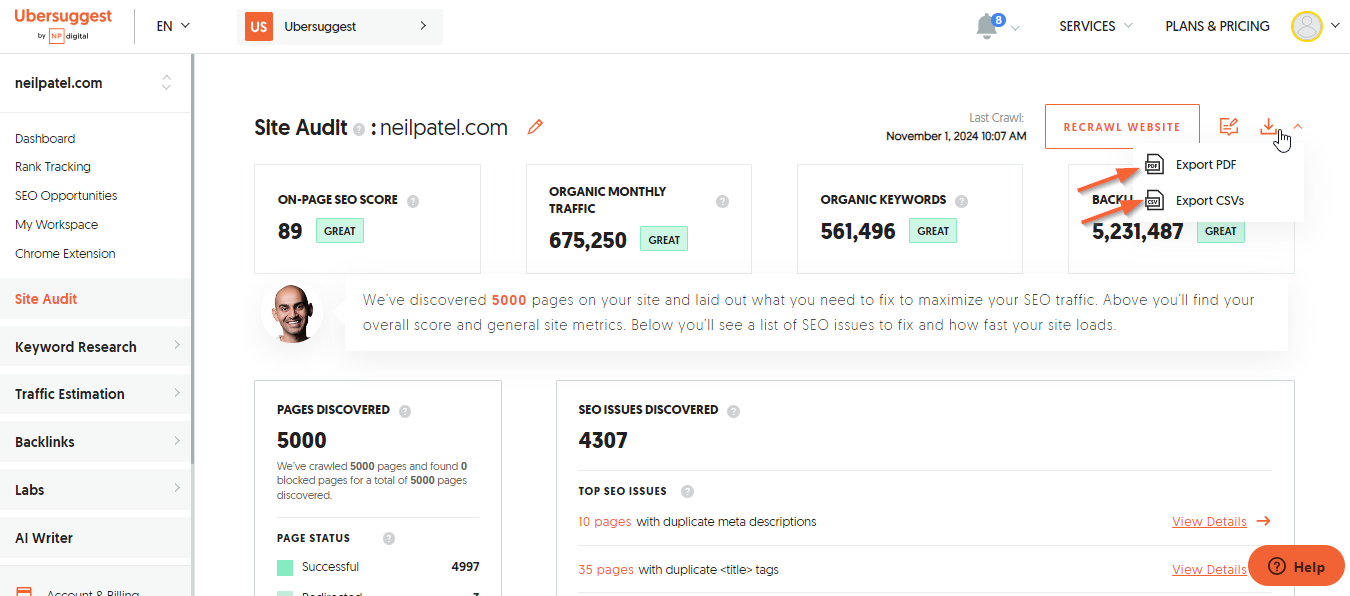This screenshot has width=1350, height=596.
Task: Click the Pages Discovered help icon
Action: [405, 411]
